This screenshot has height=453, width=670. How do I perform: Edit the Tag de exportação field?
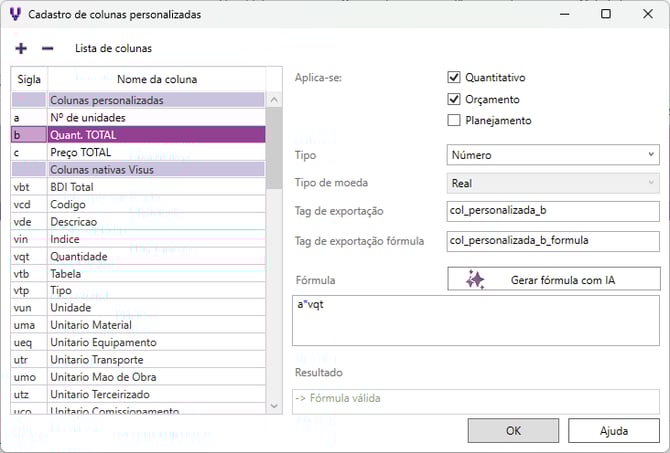click(x=552, y=211)
